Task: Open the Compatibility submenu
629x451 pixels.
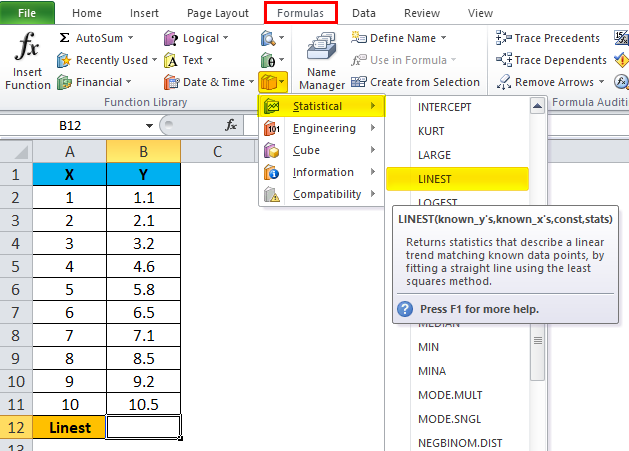Action: click(322, 195)
